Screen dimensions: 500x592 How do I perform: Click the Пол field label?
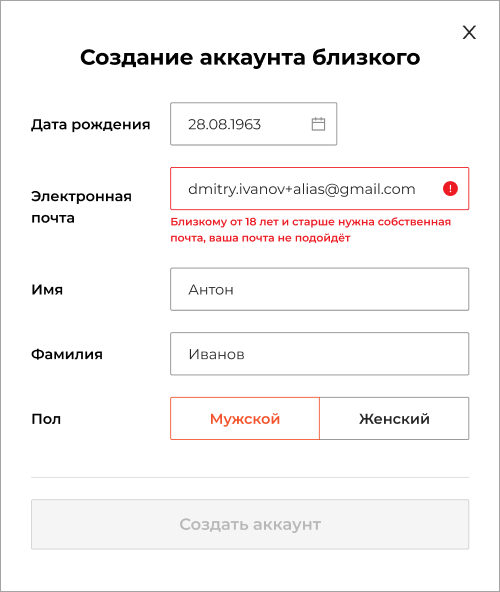(x=46, y=419)
